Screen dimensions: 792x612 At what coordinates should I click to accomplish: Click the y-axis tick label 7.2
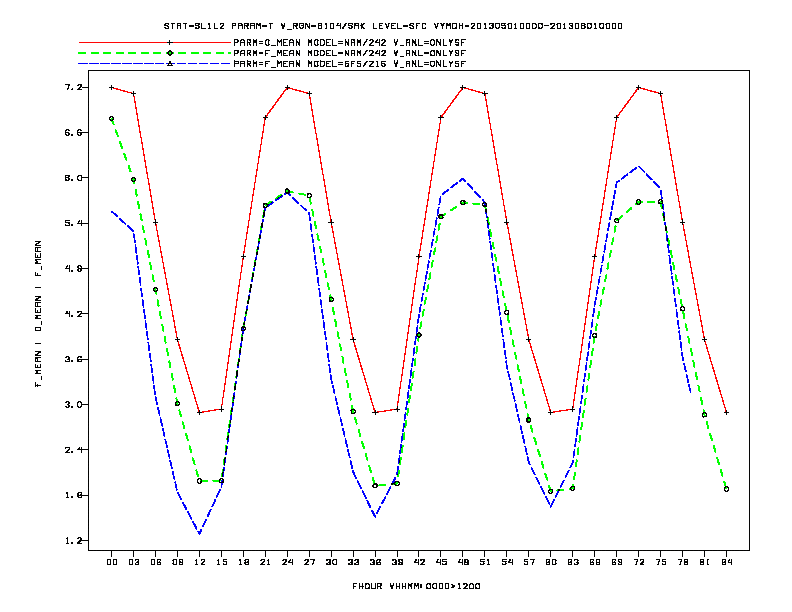pyautogui.click(x=73, y=87)
